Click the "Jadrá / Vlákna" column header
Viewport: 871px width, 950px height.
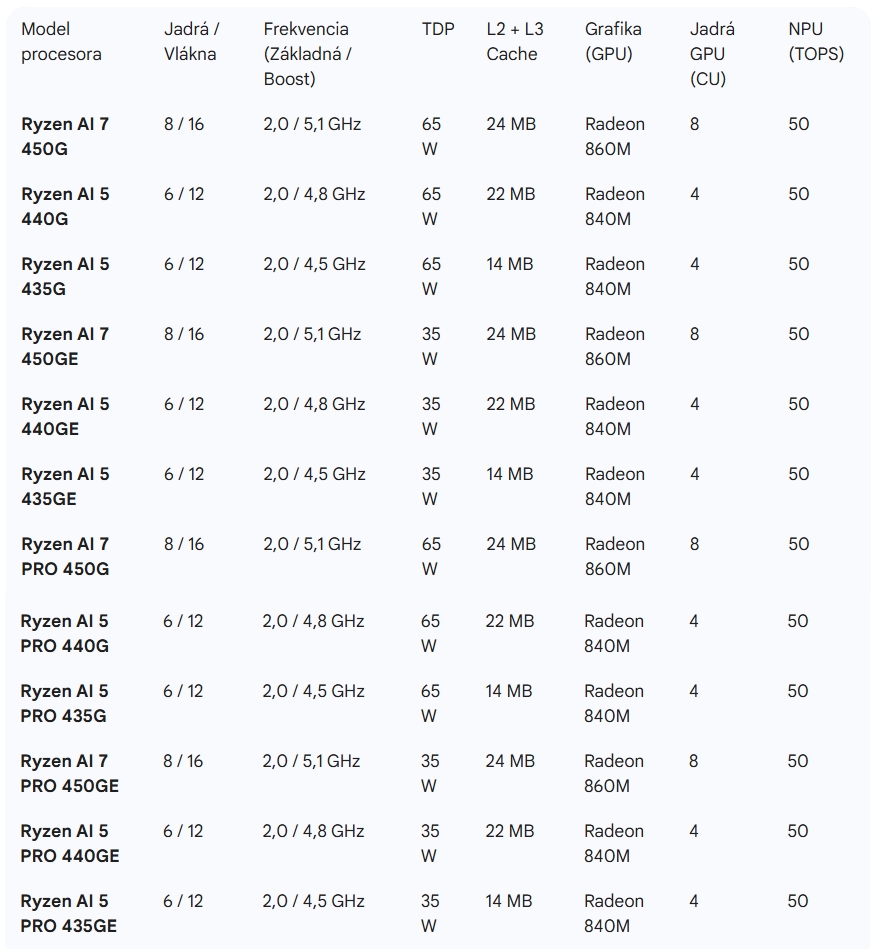(191, 42)
